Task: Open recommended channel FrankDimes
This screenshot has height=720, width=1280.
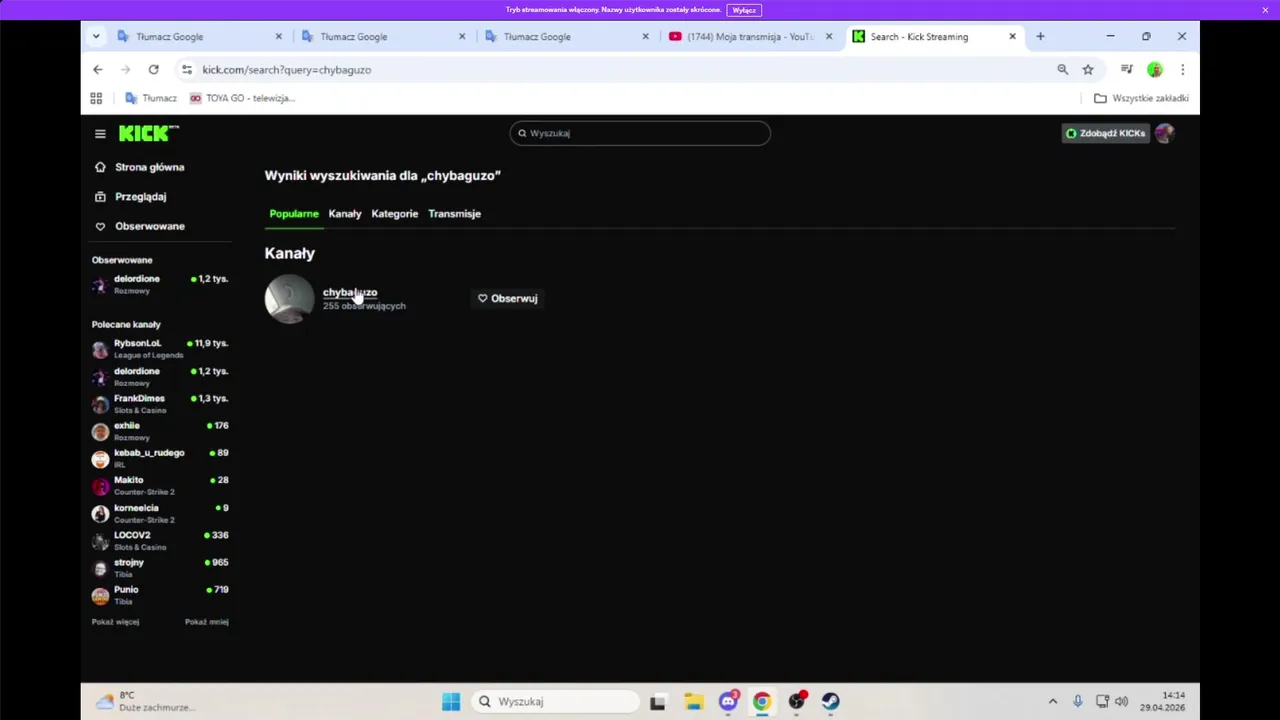Action: [160, 404]
